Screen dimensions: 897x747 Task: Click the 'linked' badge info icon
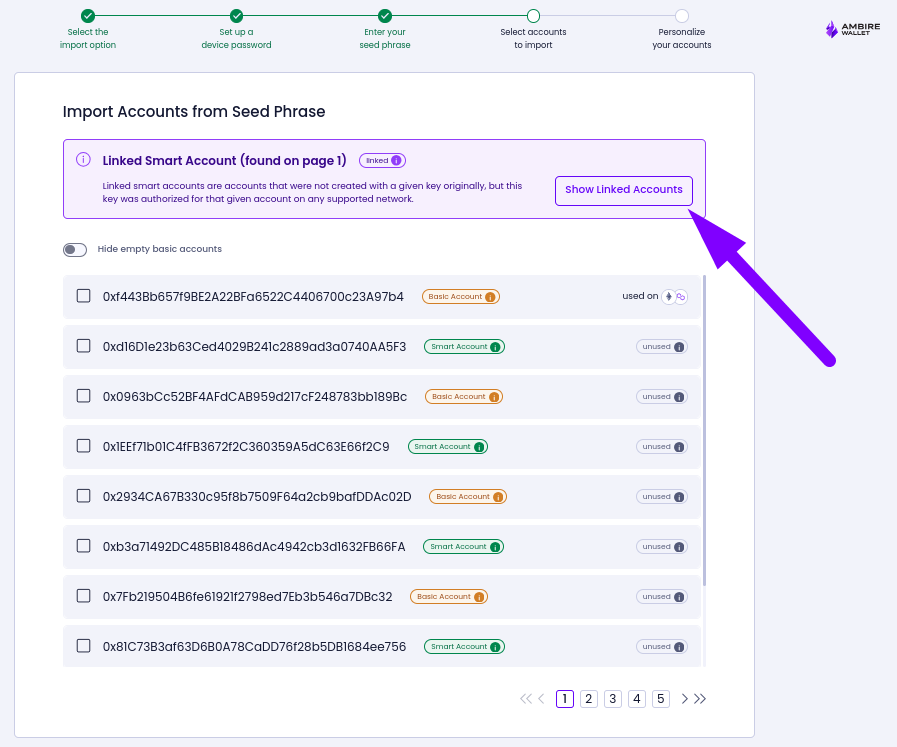coord(396,161)
